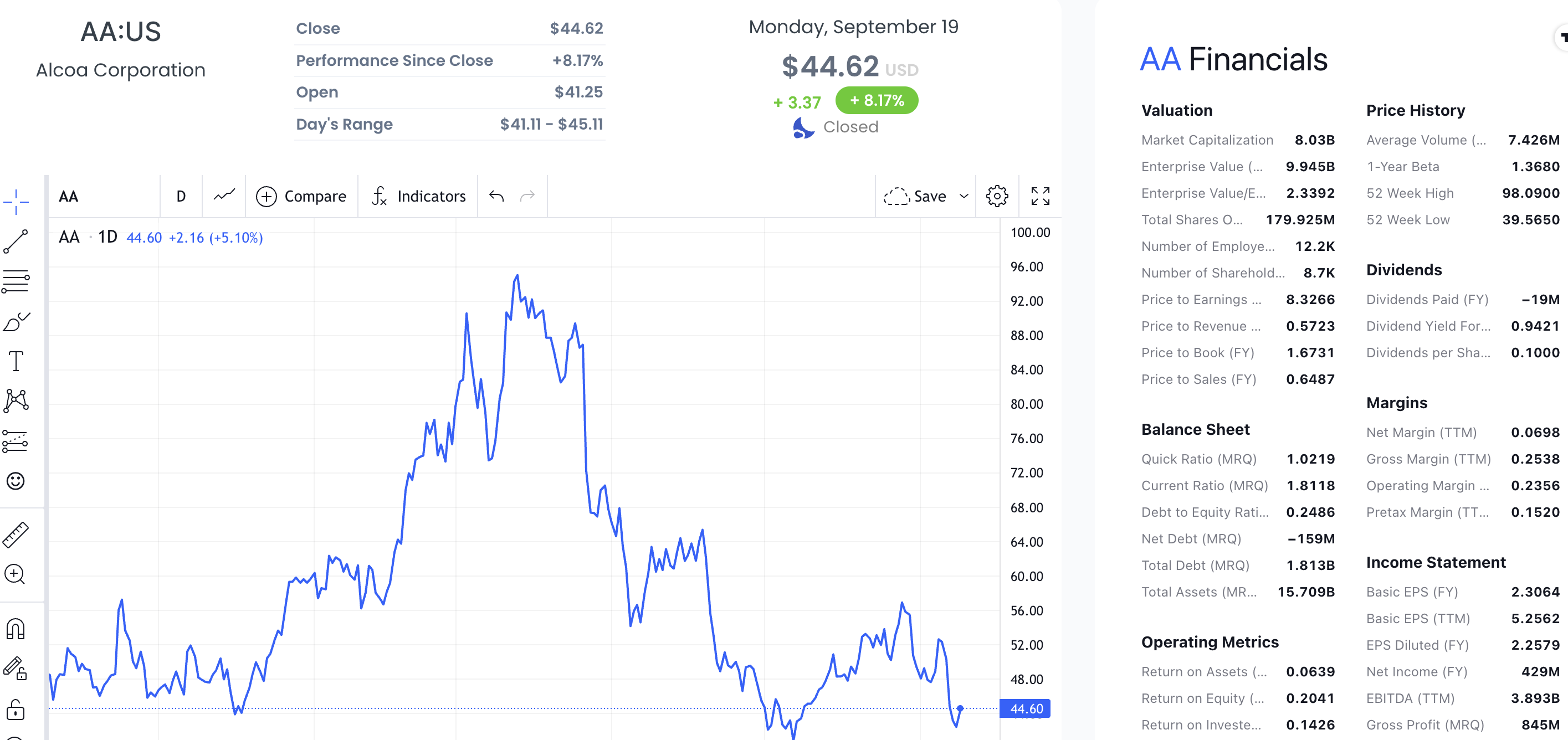Image resolution: width=1568 pixels, height=740 pixels.
Task: Select the trend line drawing tool
Action: (16, 241)
